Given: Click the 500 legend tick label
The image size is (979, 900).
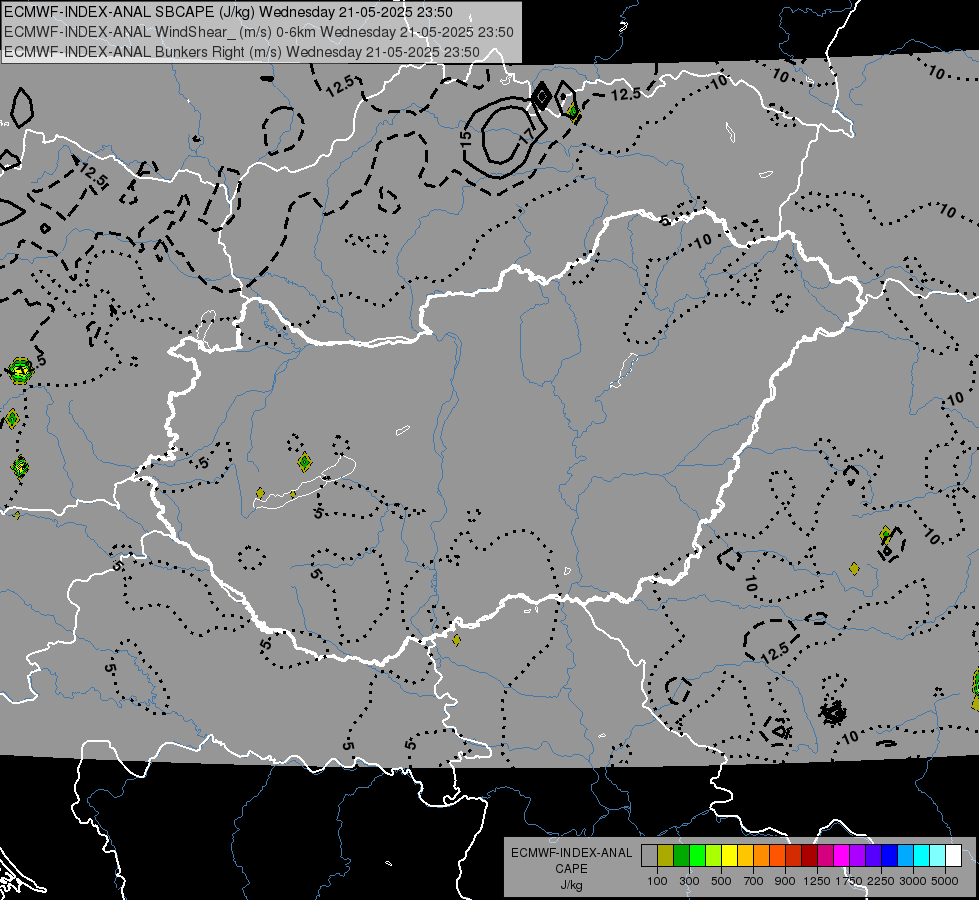Looking at the screenshot, I should (721, 881).
